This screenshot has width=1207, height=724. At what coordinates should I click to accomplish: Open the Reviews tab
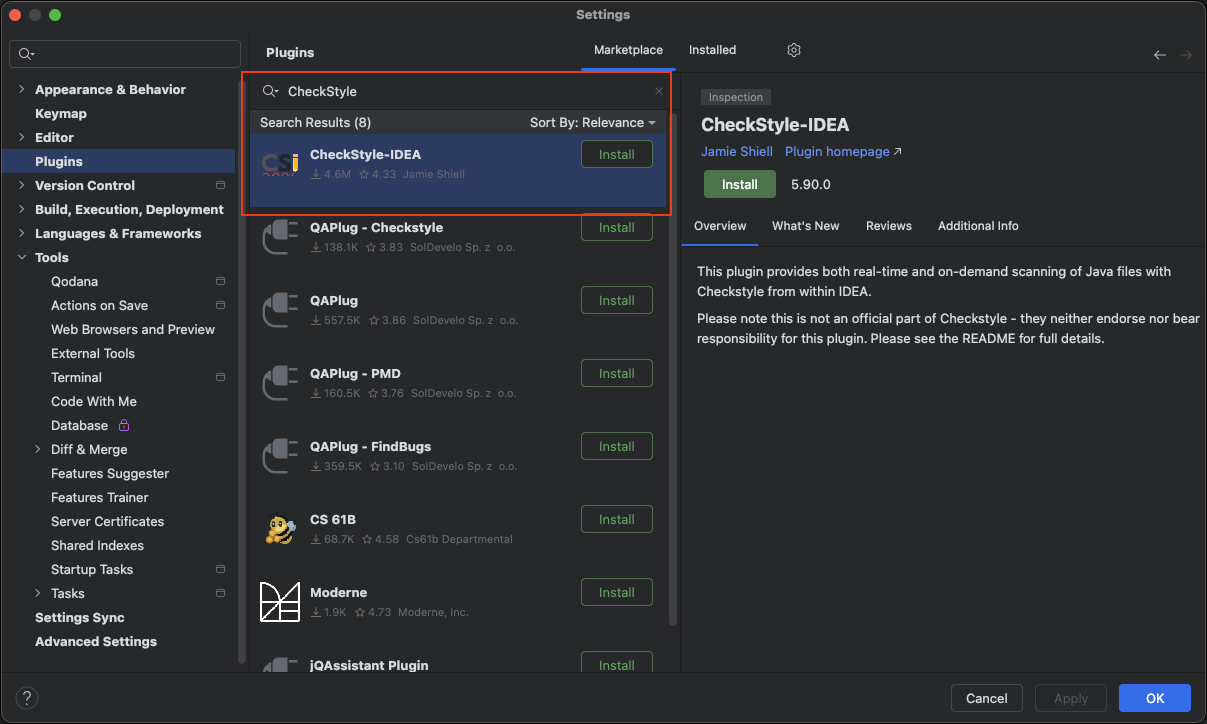889,226
